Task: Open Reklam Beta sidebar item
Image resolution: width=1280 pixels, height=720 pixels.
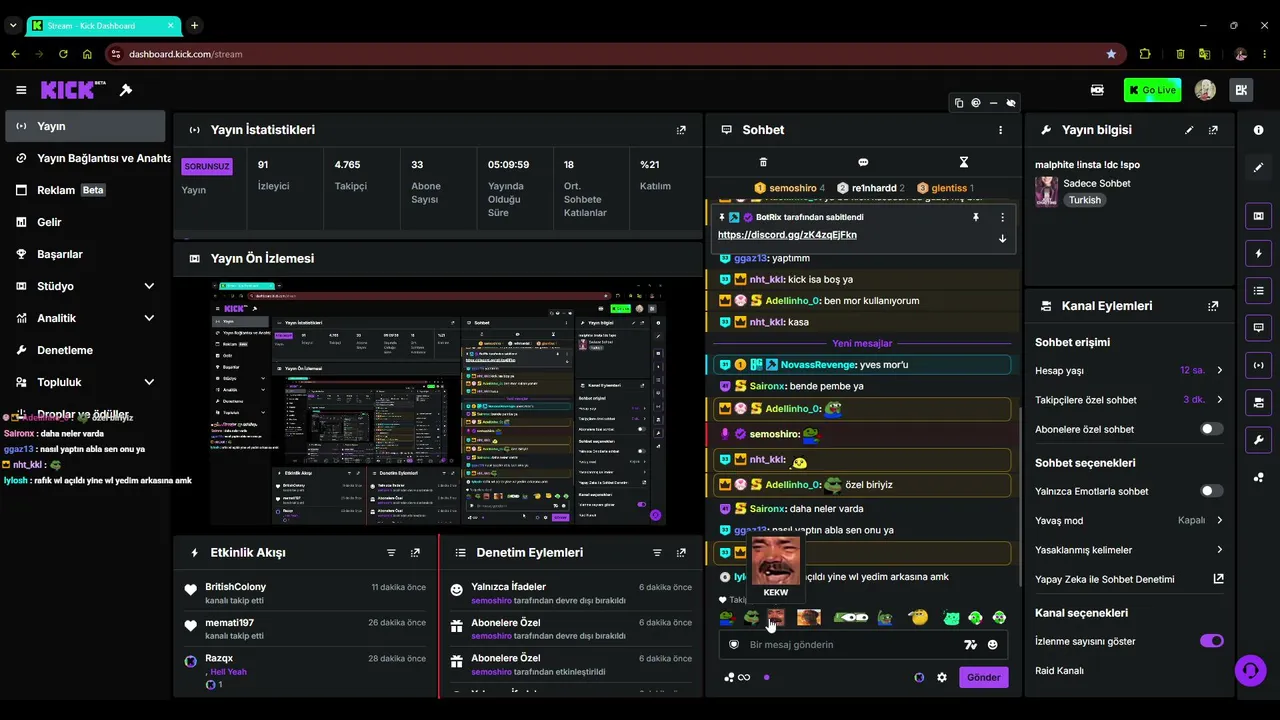Action: click(x=85, y=190)
